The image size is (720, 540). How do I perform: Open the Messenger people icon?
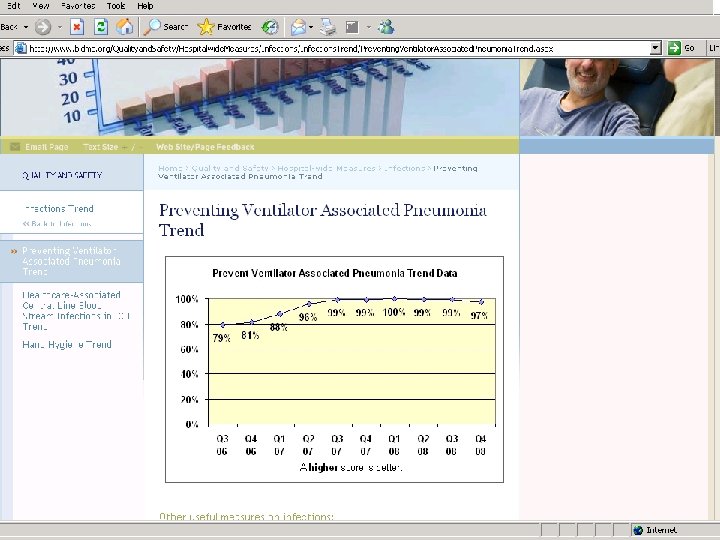point(386,27)
